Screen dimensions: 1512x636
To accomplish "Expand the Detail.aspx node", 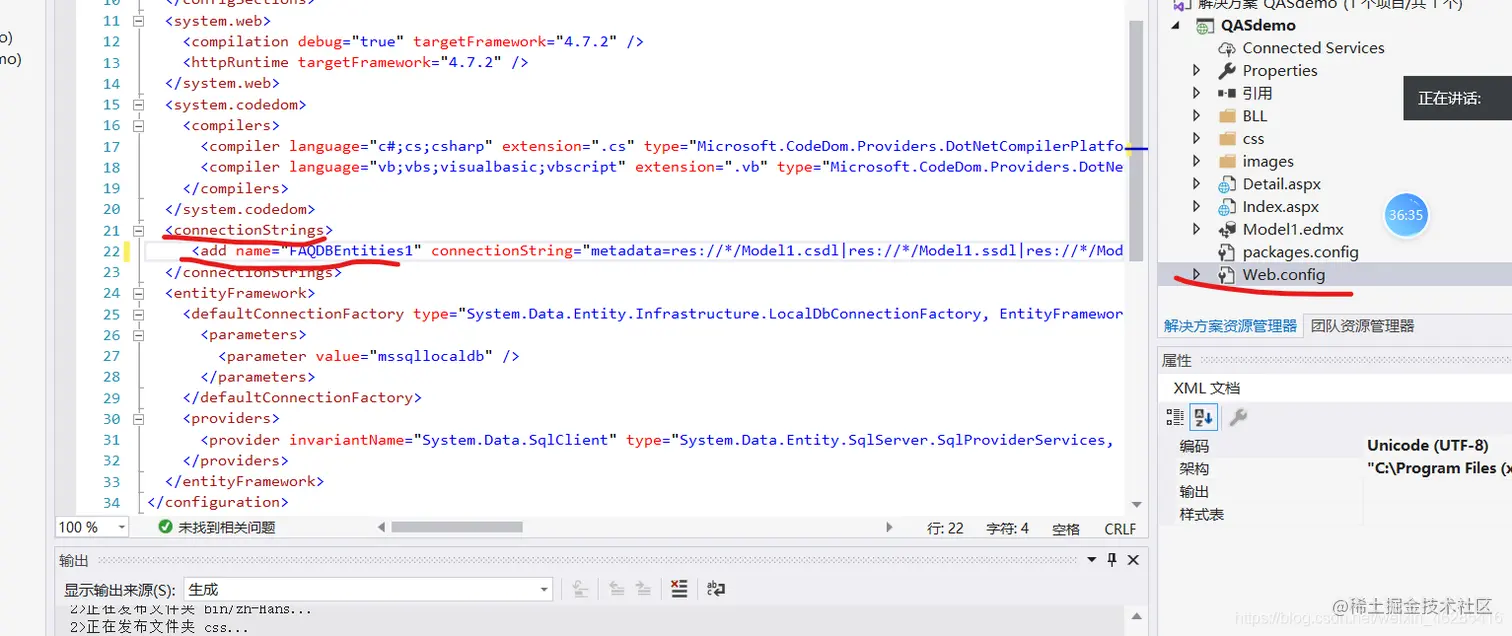I will coord(1196,185).
